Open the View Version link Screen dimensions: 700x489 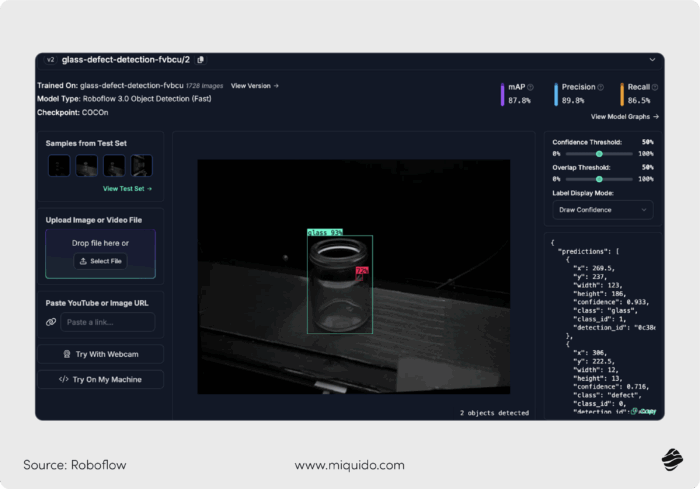[254, 86]
